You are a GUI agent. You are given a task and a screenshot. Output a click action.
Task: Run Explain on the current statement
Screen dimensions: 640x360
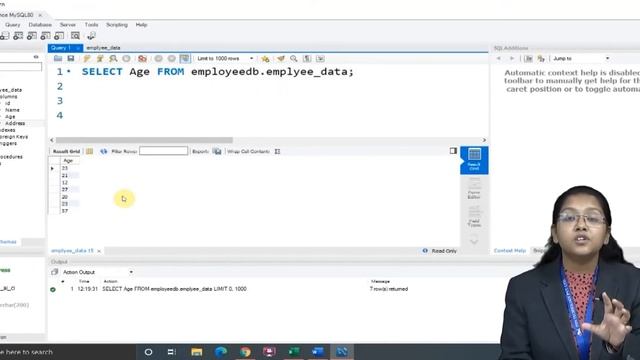click(113, 59)
